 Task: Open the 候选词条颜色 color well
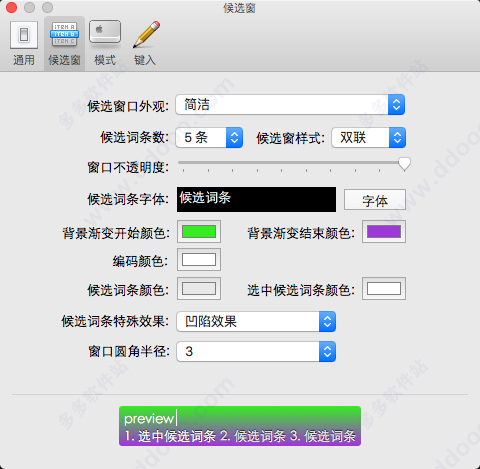pyautogui.click(x=199, y=289)
